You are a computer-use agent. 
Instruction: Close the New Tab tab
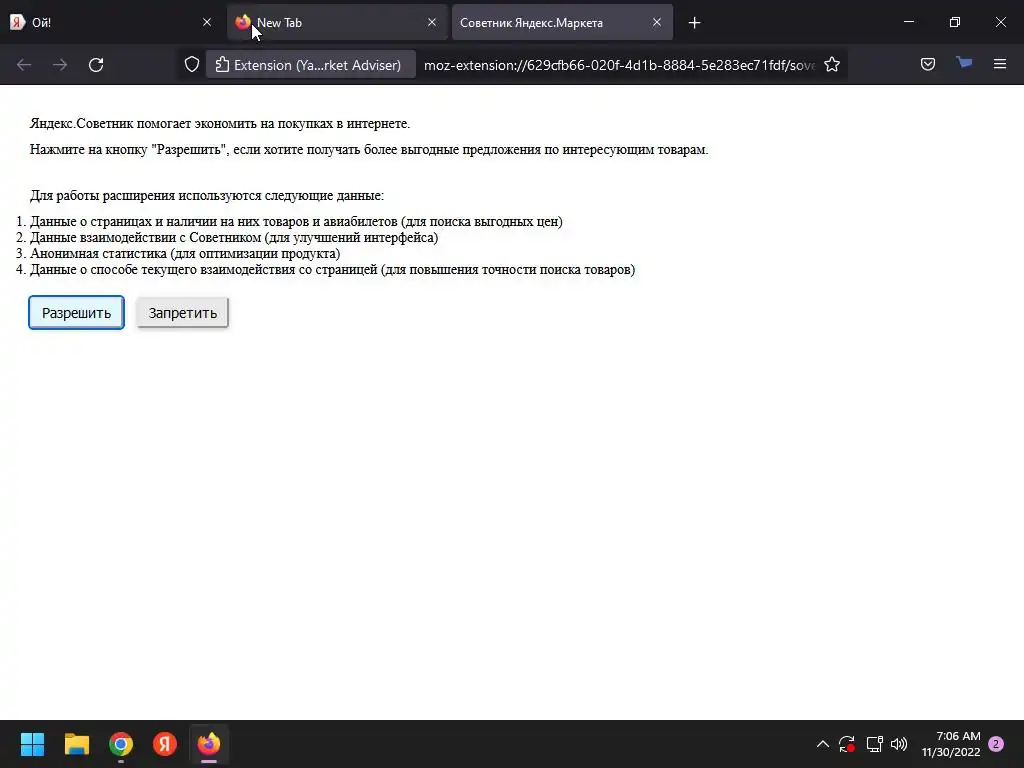click(432, 22)
